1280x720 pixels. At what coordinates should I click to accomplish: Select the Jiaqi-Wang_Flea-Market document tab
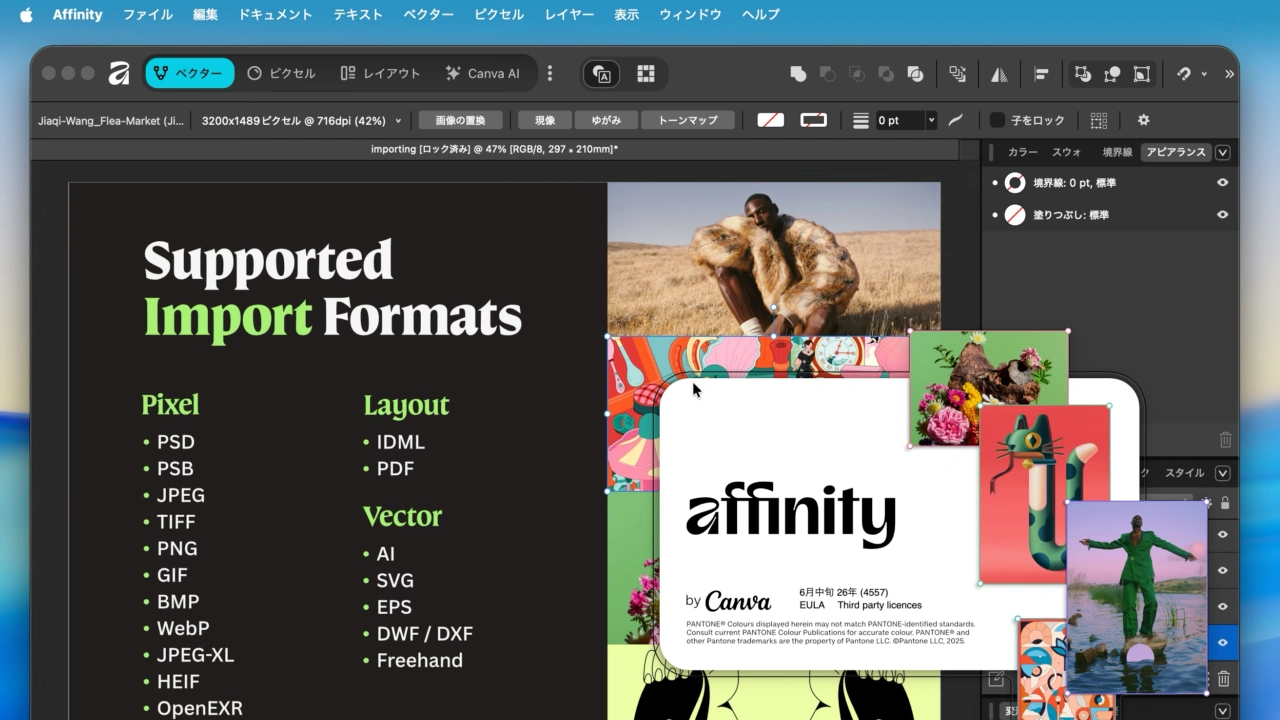(x=111, y=120)
